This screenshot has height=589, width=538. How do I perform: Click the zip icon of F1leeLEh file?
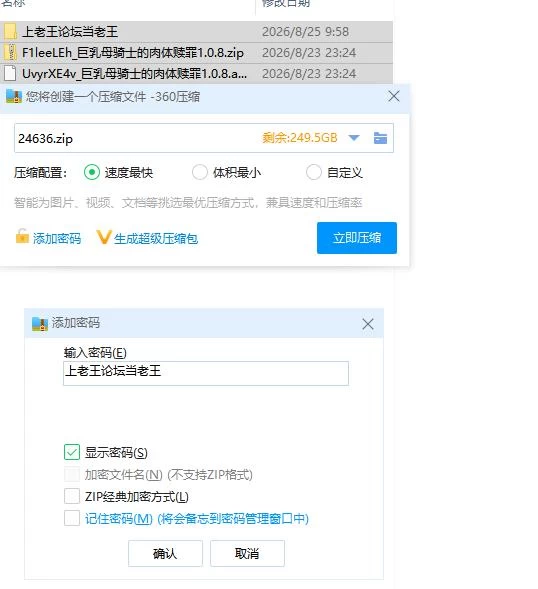click(x=11, y=53)
